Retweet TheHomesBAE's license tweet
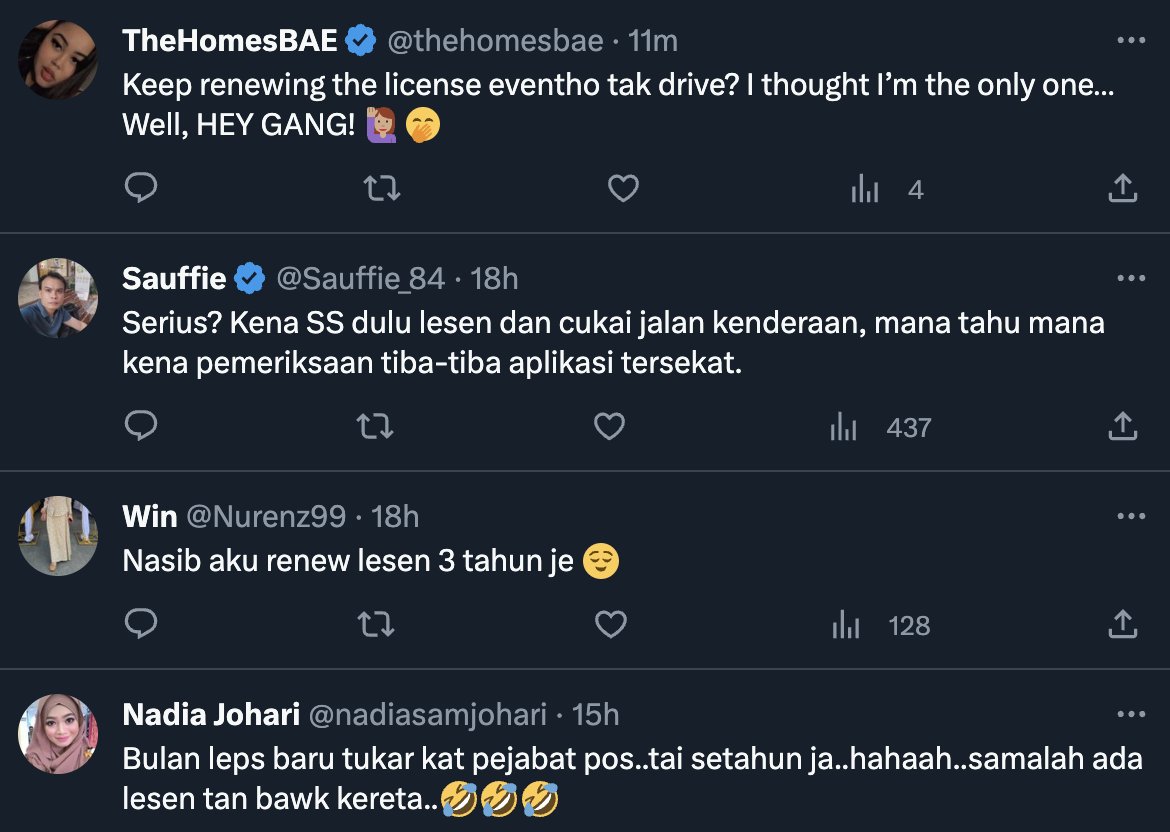This screenshot has height=832, width=1170. (381, 188)
